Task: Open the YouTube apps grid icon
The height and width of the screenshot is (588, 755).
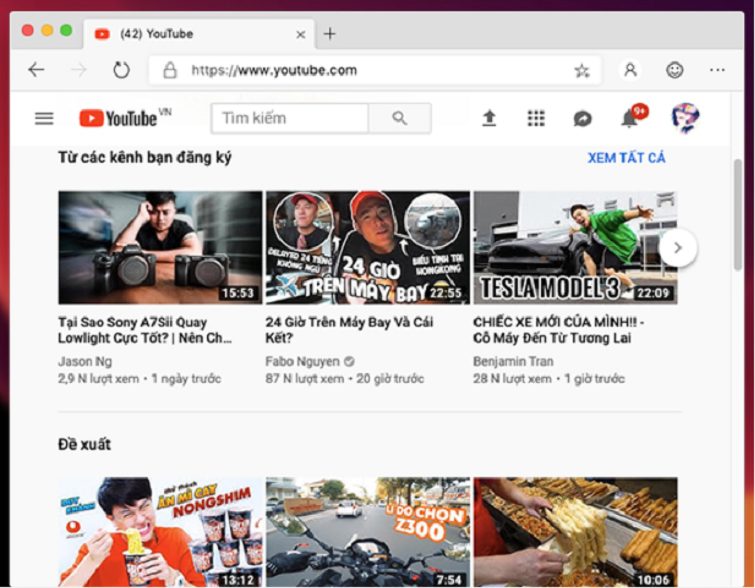Action: [536, 118]
